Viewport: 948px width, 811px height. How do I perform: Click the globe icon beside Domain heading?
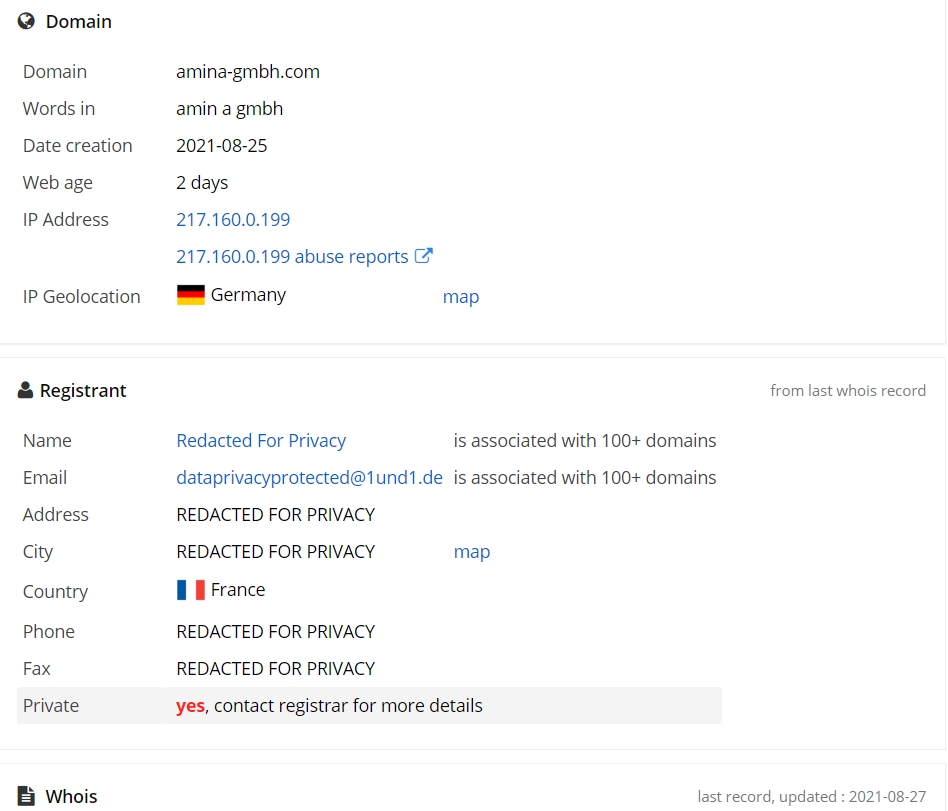(x=26, y=21)
